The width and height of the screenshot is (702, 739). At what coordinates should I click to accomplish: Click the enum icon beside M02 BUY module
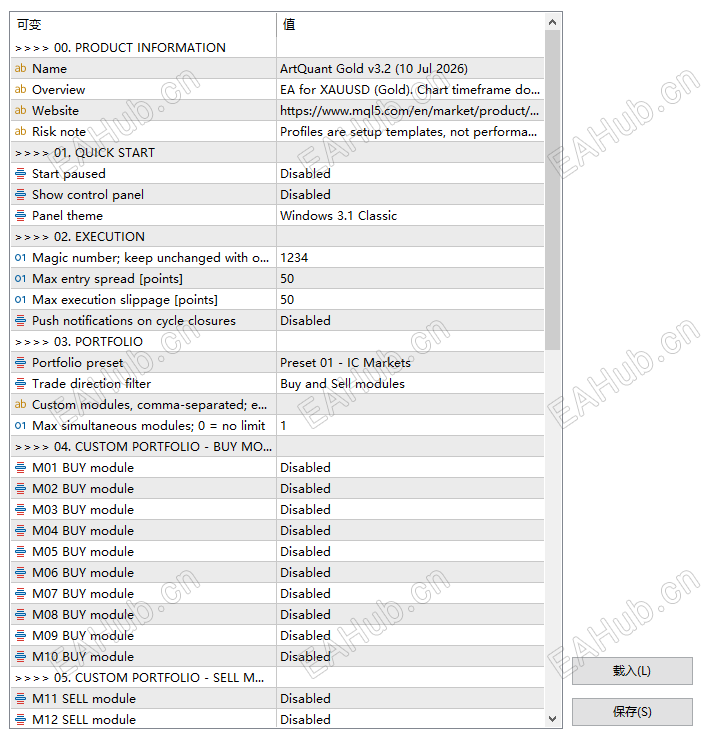(x=20, y=488)
